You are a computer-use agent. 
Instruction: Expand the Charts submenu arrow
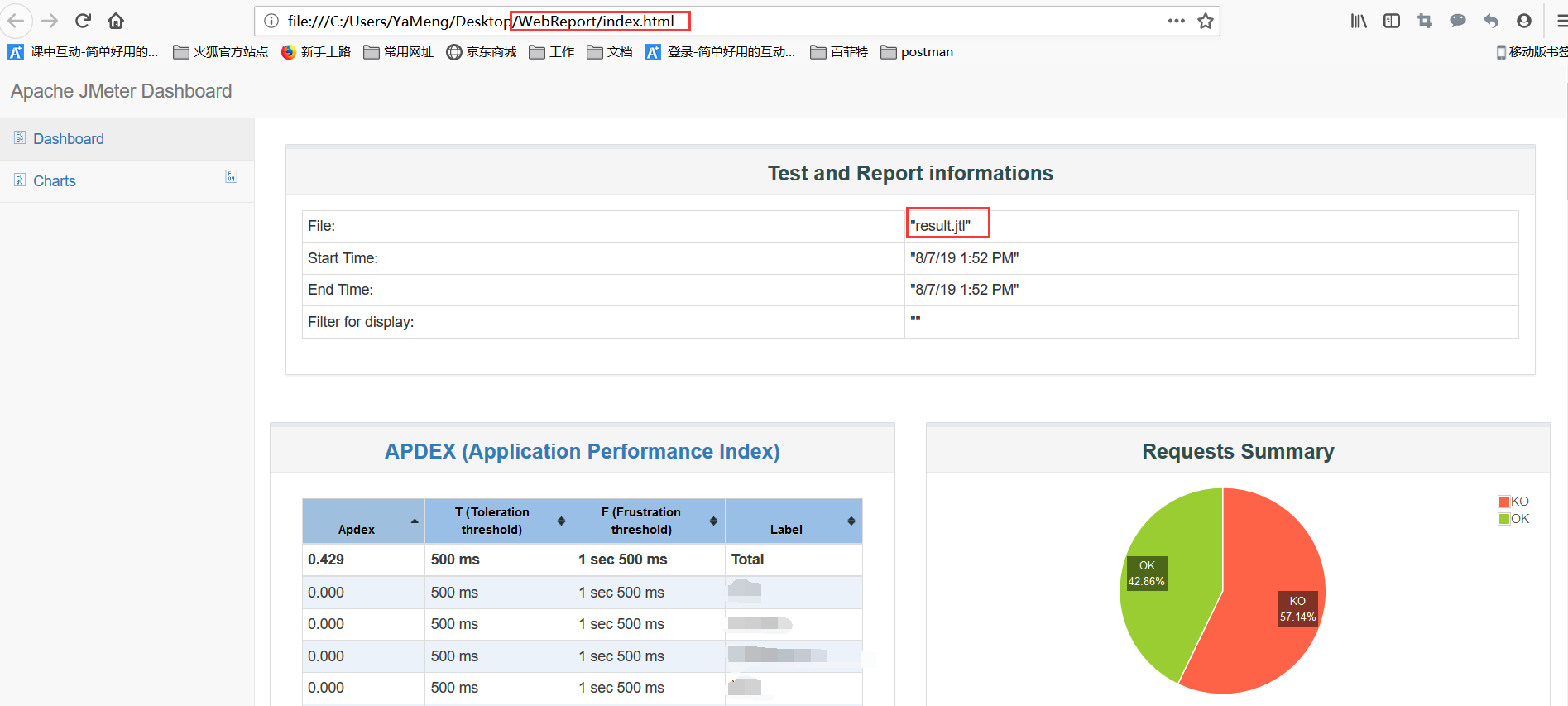232,176
